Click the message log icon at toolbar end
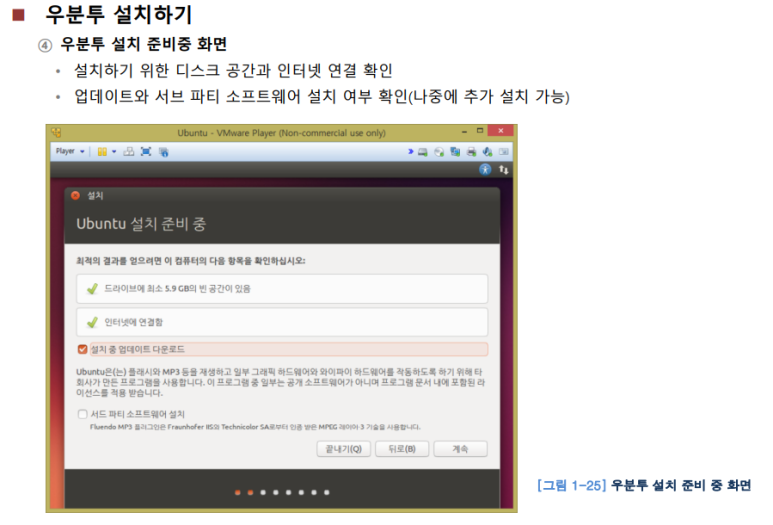 (x=503, y=152)
